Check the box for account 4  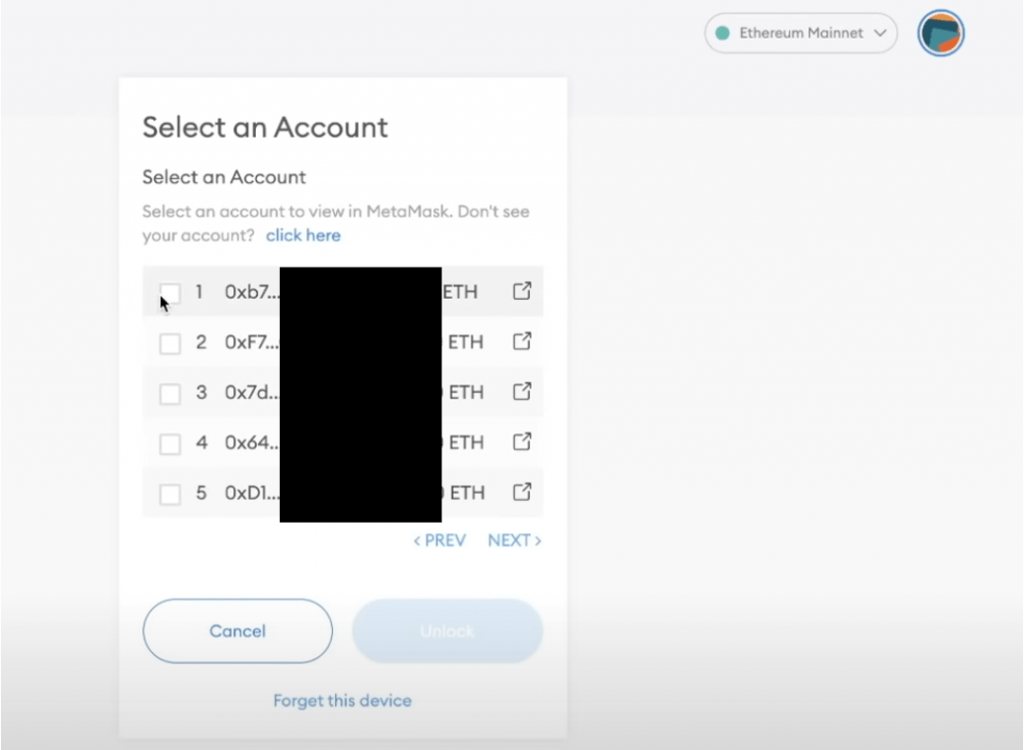tap(170, 443)
